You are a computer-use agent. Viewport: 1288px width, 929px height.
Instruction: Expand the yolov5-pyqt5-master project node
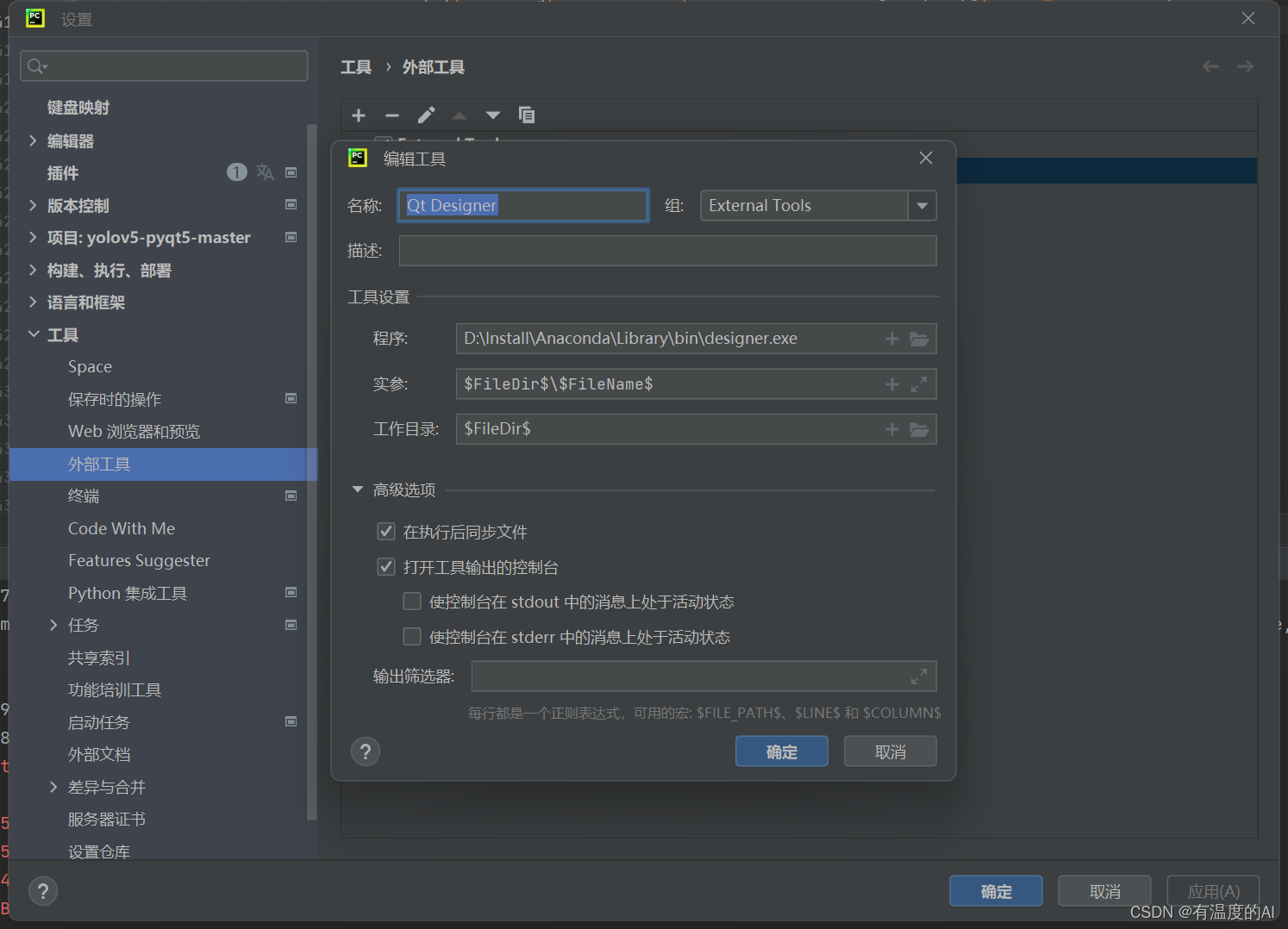point(33,237)
